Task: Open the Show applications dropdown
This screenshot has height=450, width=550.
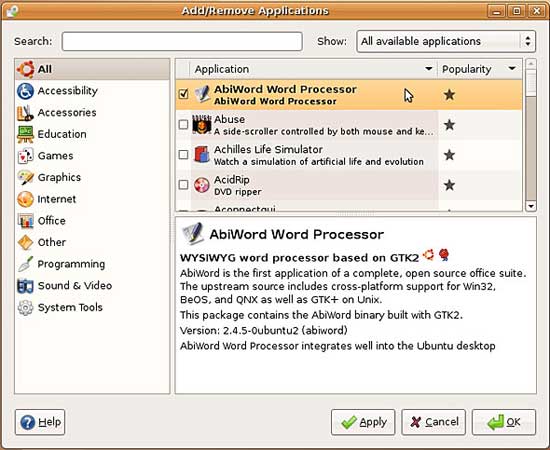Action: click(x=446, y=41)
